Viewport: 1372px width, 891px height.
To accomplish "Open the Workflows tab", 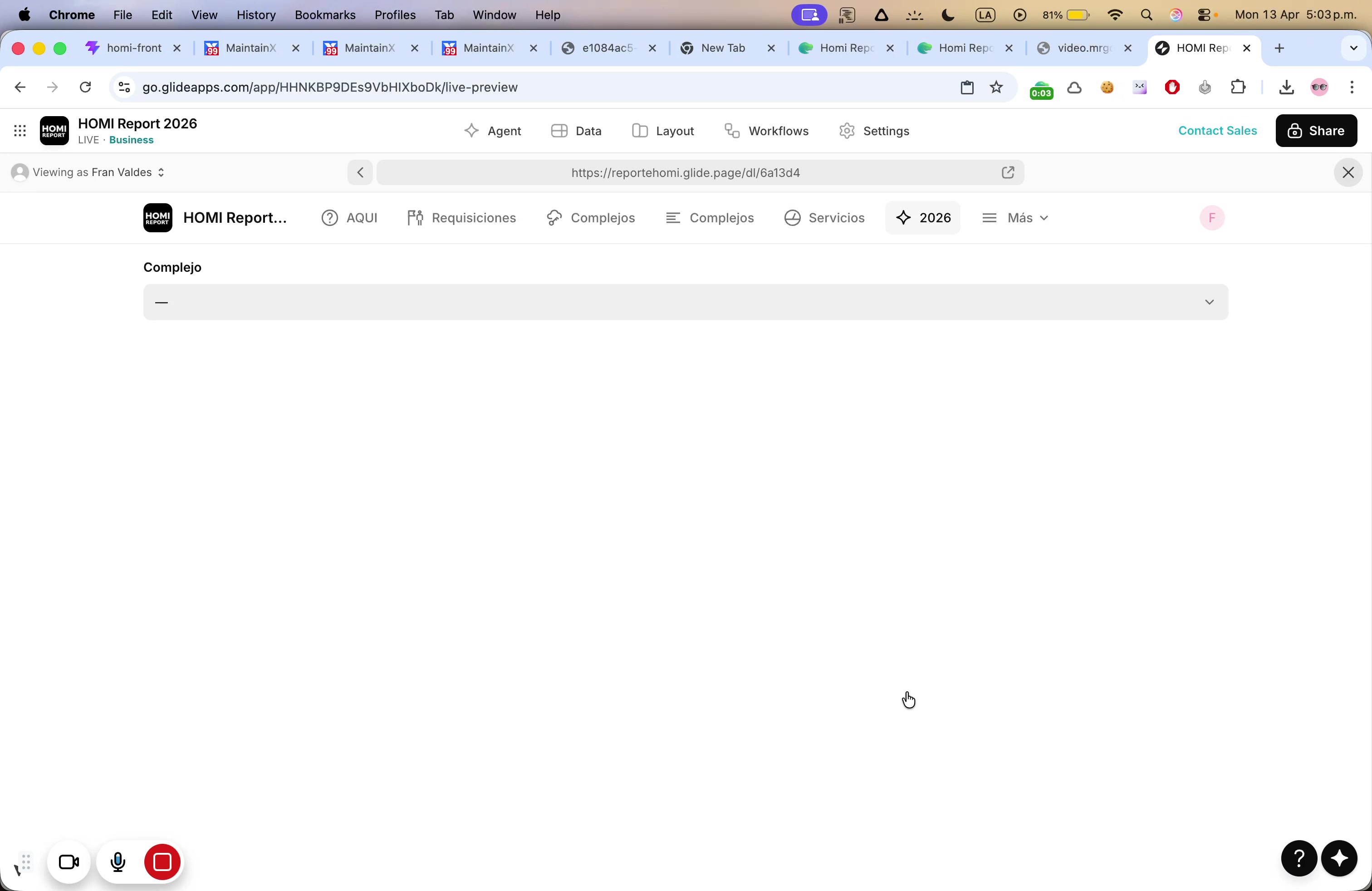I will (x=767, y=131).
